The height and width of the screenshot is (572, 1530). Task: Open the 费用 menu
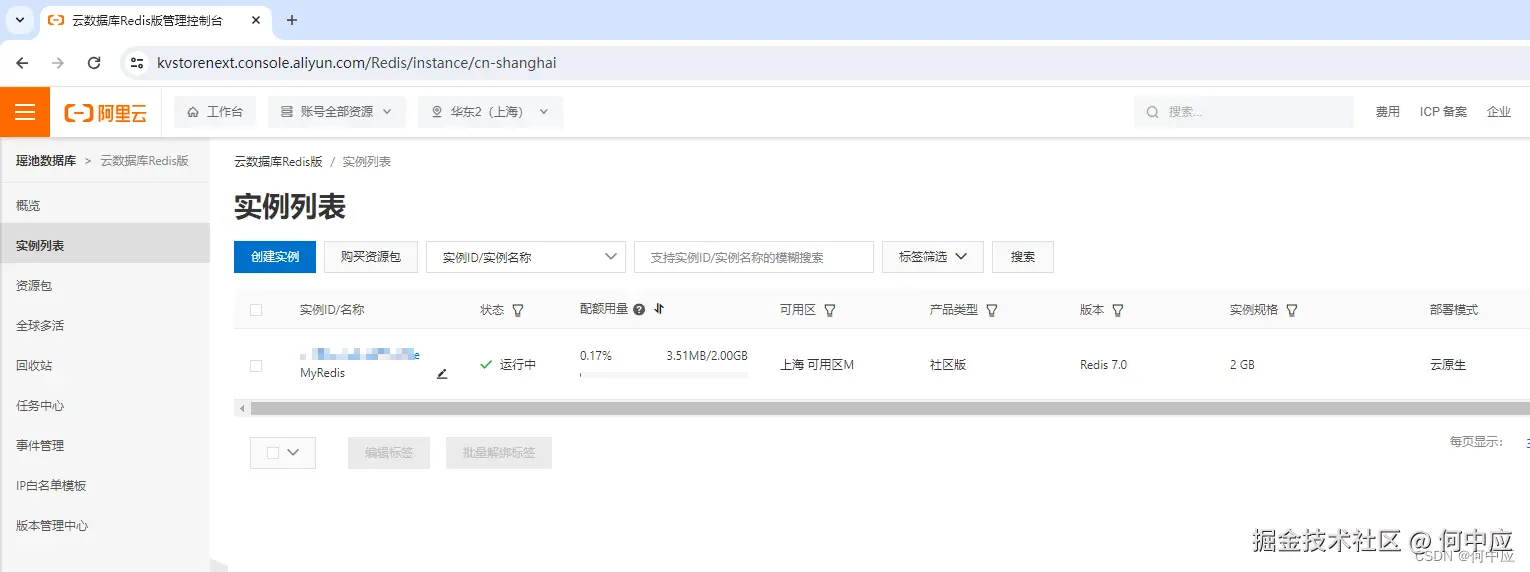click(x=1387, y=112)
